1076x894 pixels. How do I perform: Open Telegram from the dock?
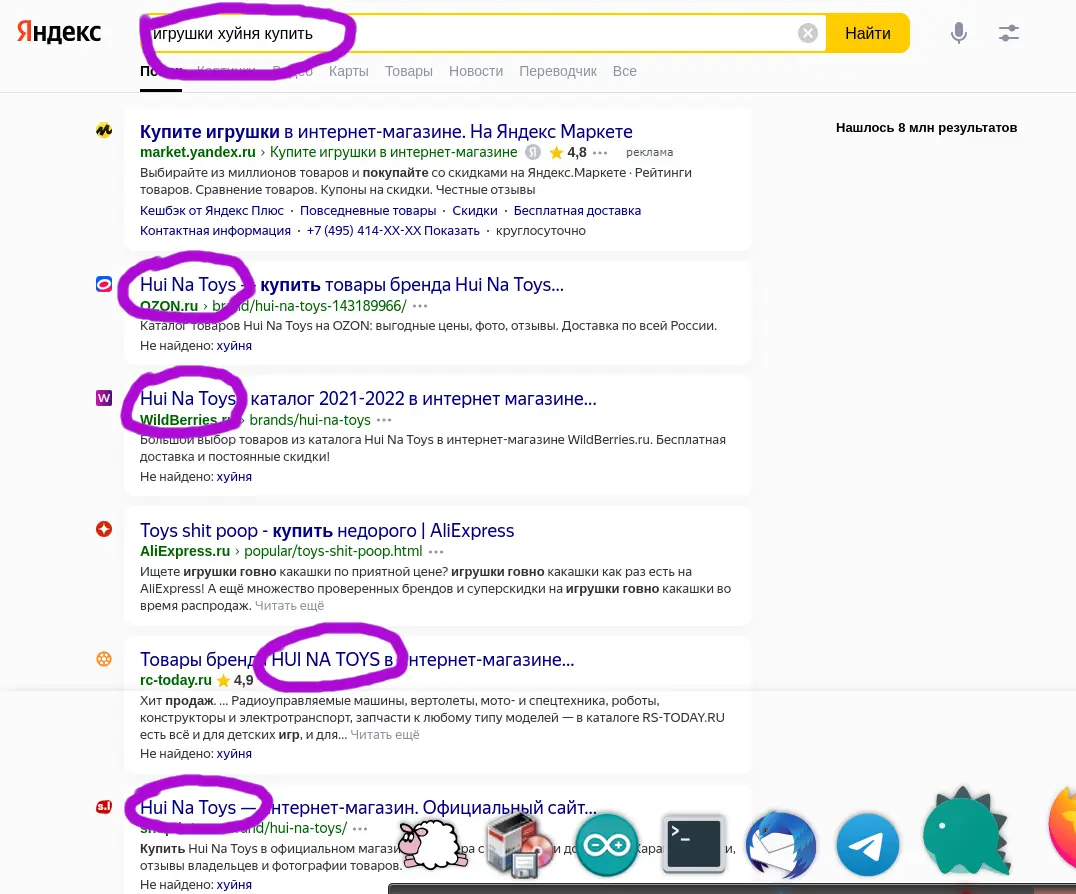pyautogui.click(x=867, y=843)
